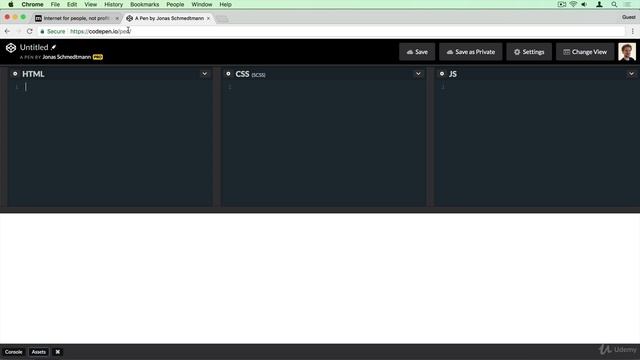Open user avatar profile menu
640x360 pixels.
tap(627, 52)
